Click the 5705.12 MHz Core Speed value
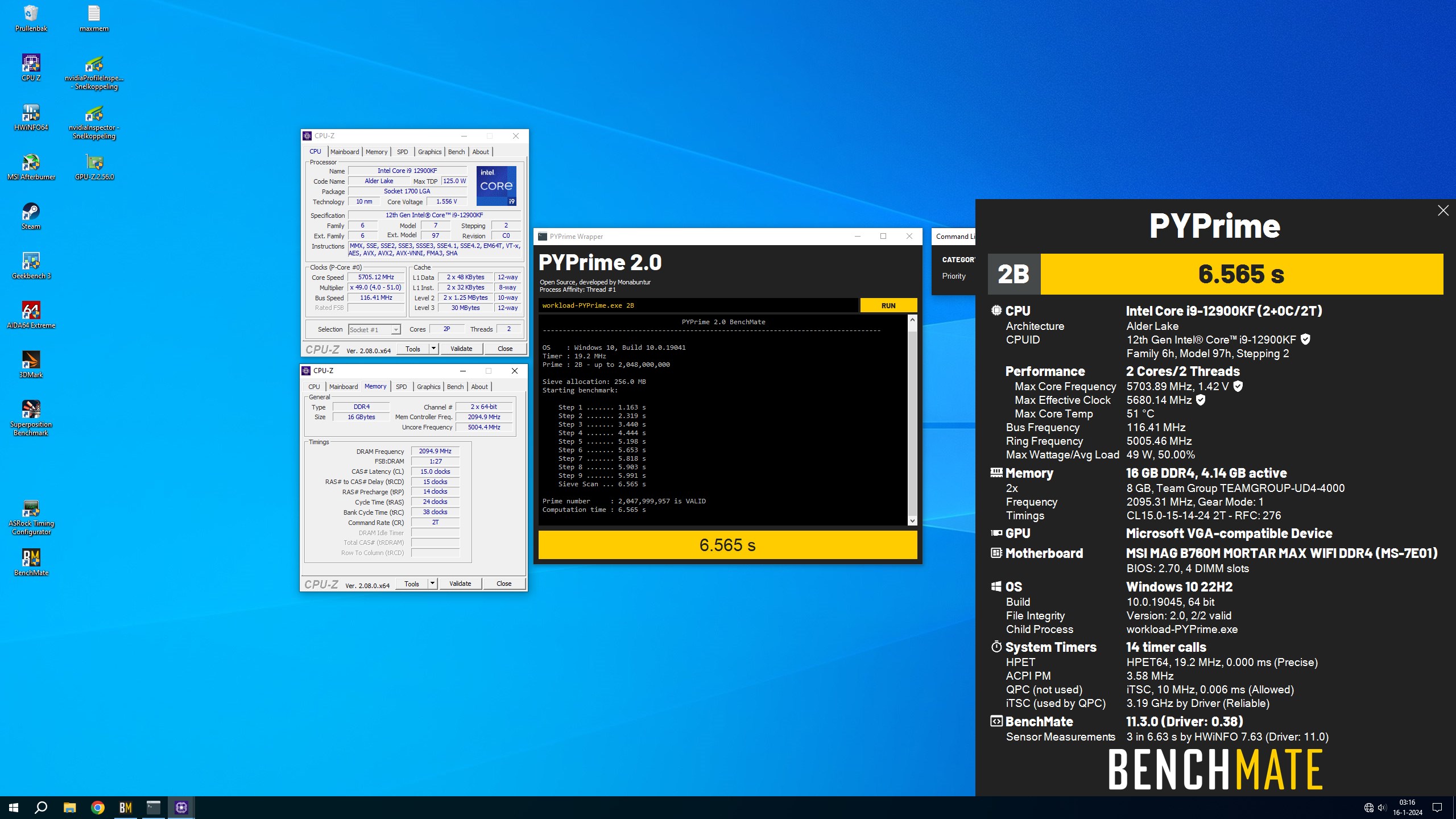Image resolution: width=1456 pixels, height=819 pixels. [x=376, y=278]
